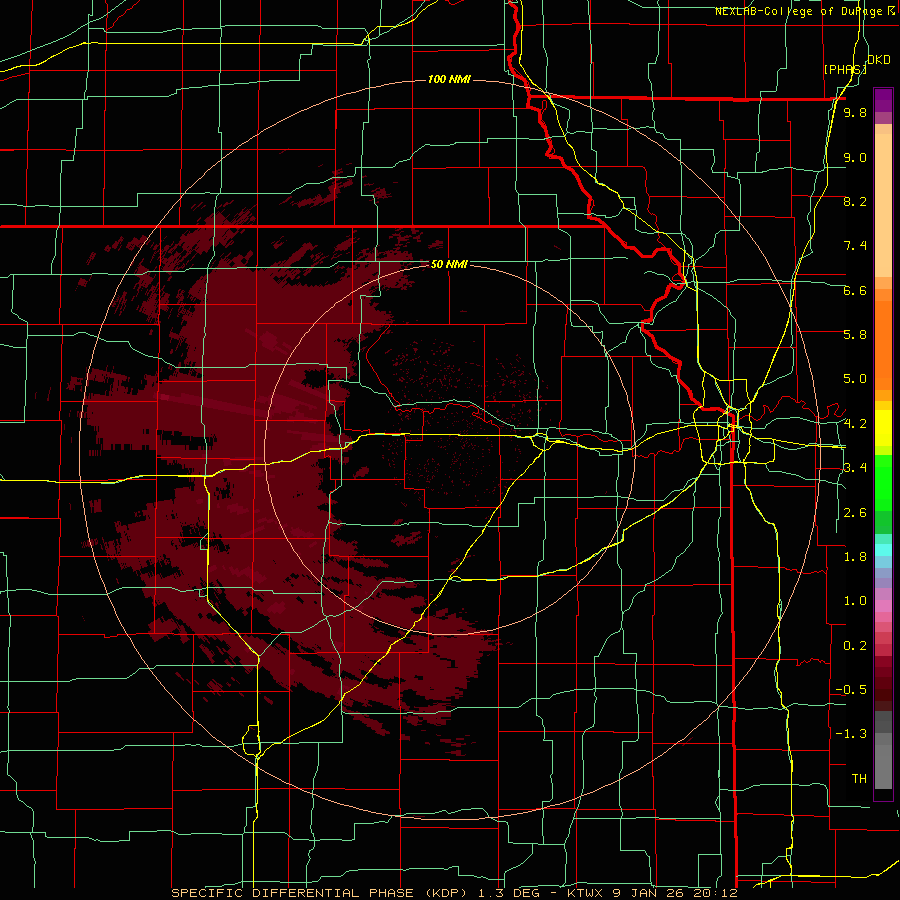
Task: Click the TH label on the scale
Action: (859, 779)
